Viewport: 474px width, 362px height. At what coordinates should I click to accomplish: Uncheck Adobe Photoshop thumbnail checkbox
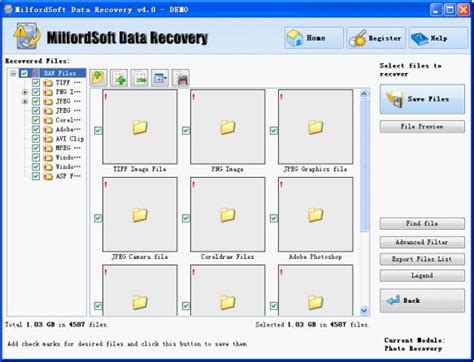[274, 218]
